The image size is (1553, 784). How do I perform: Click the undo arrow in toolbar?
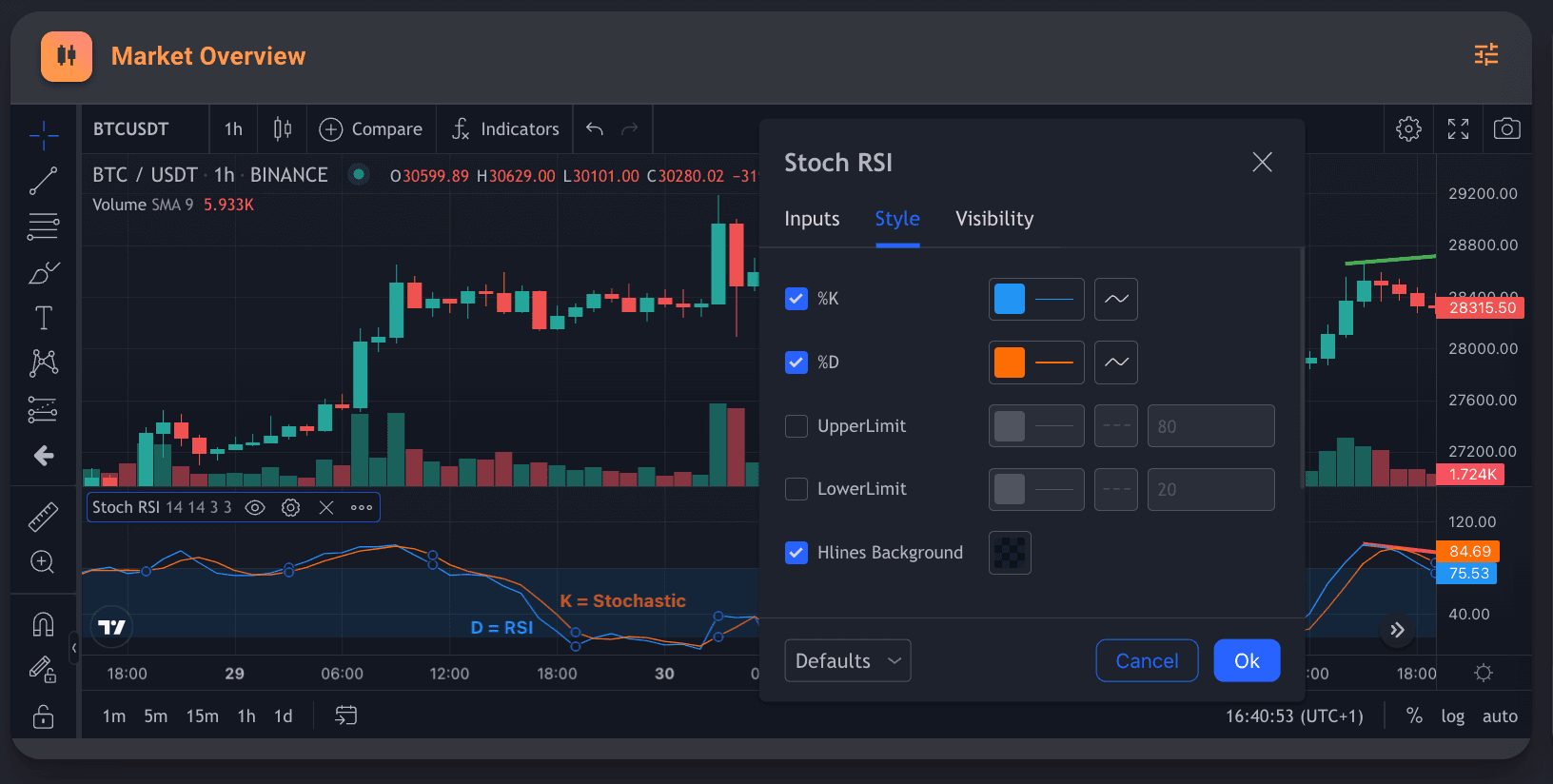tap(595, 128)
